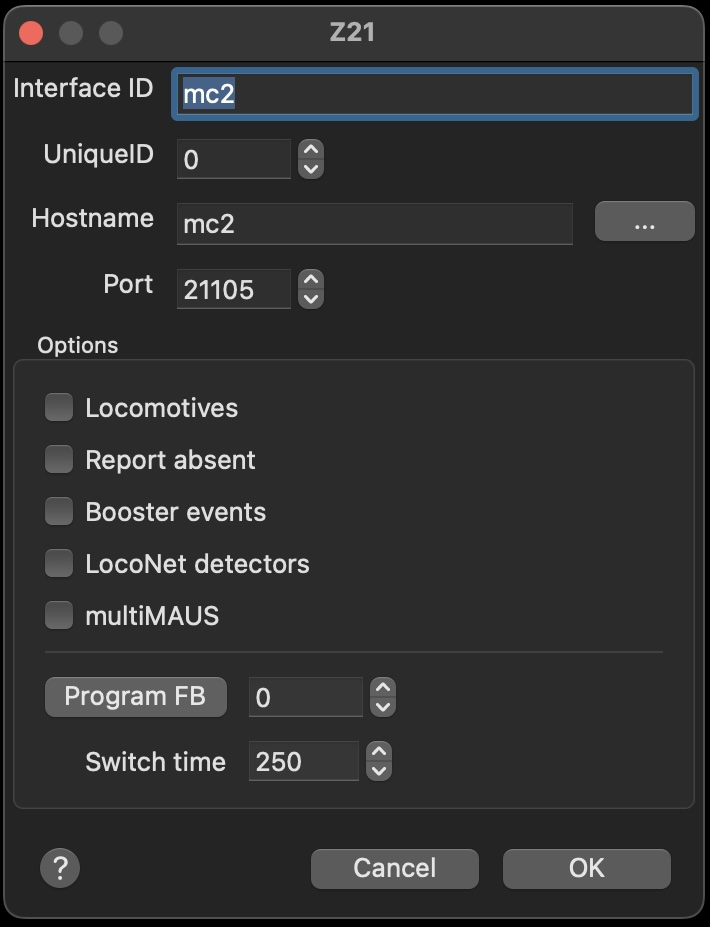710x927 pixels.
Task: Raise the Switch time value
Action: 379,752
